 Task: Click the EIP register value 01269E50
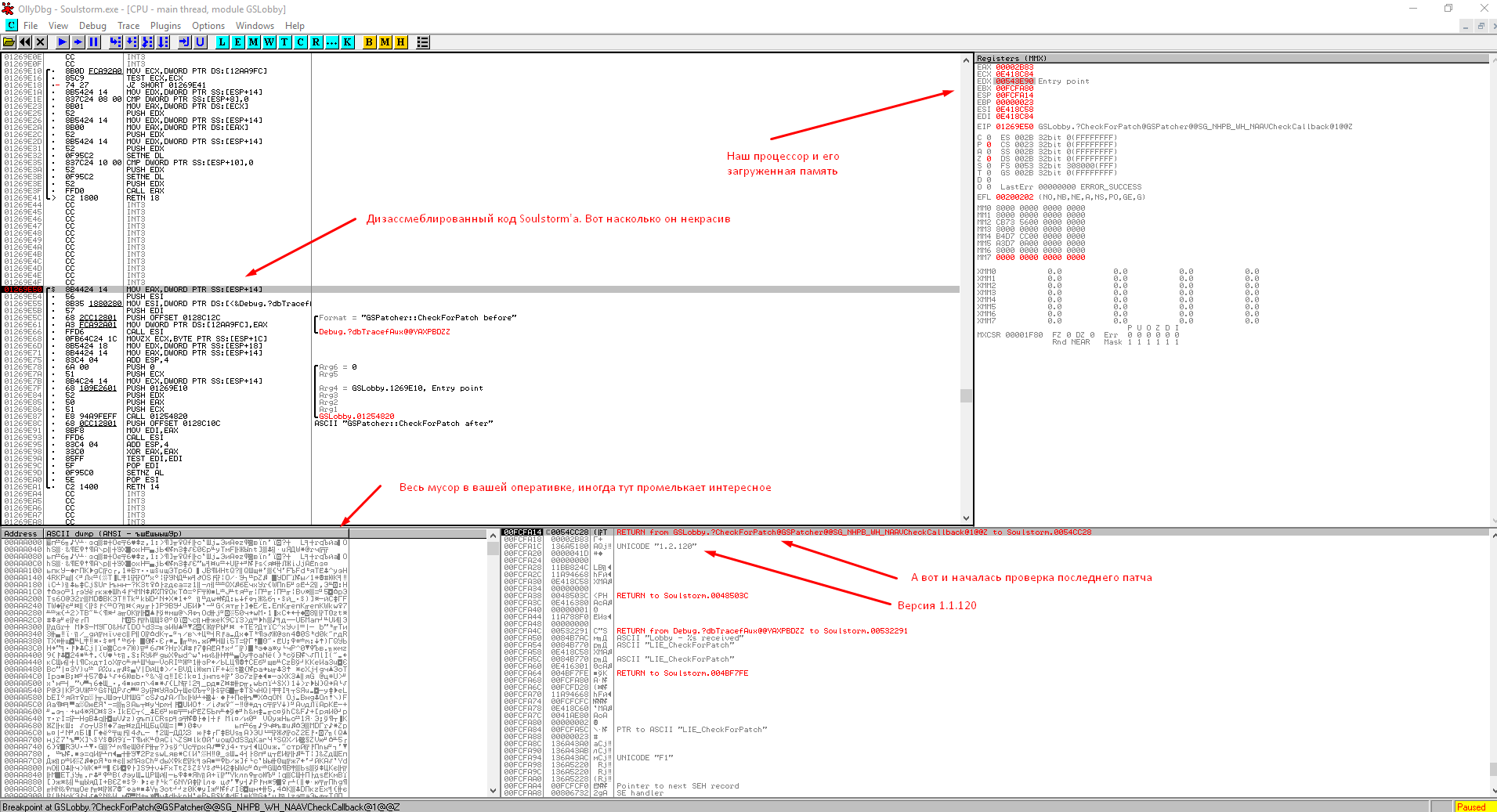[1014, 127]
